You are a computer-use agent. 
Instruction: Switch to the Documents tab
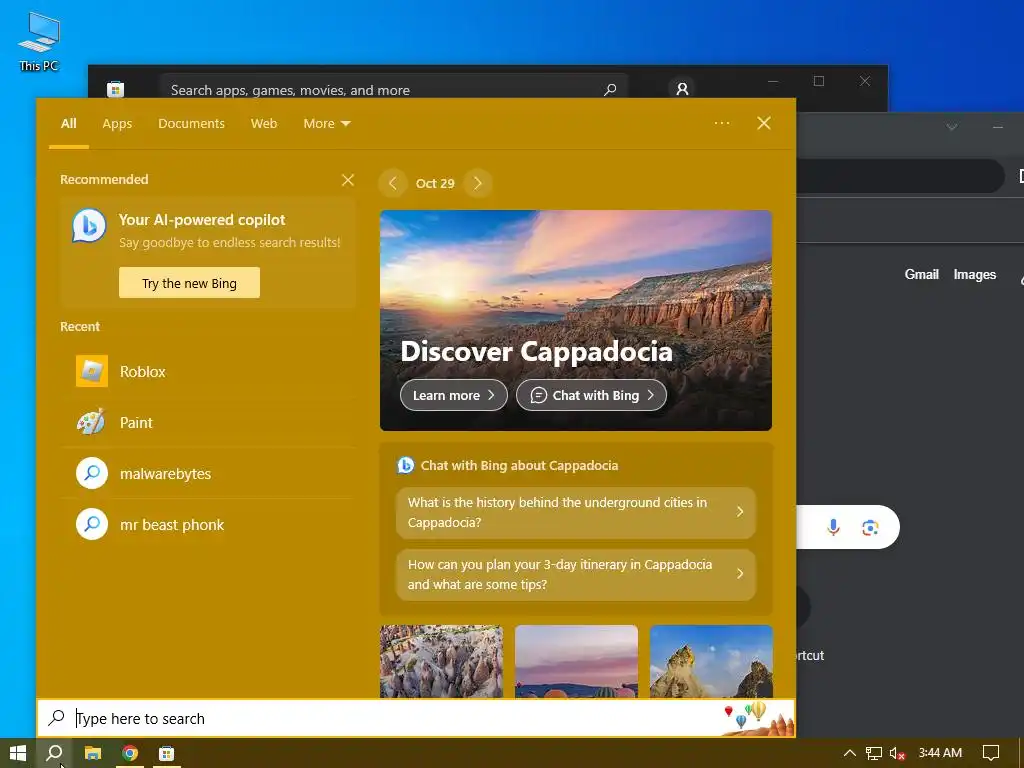point(191,123)
